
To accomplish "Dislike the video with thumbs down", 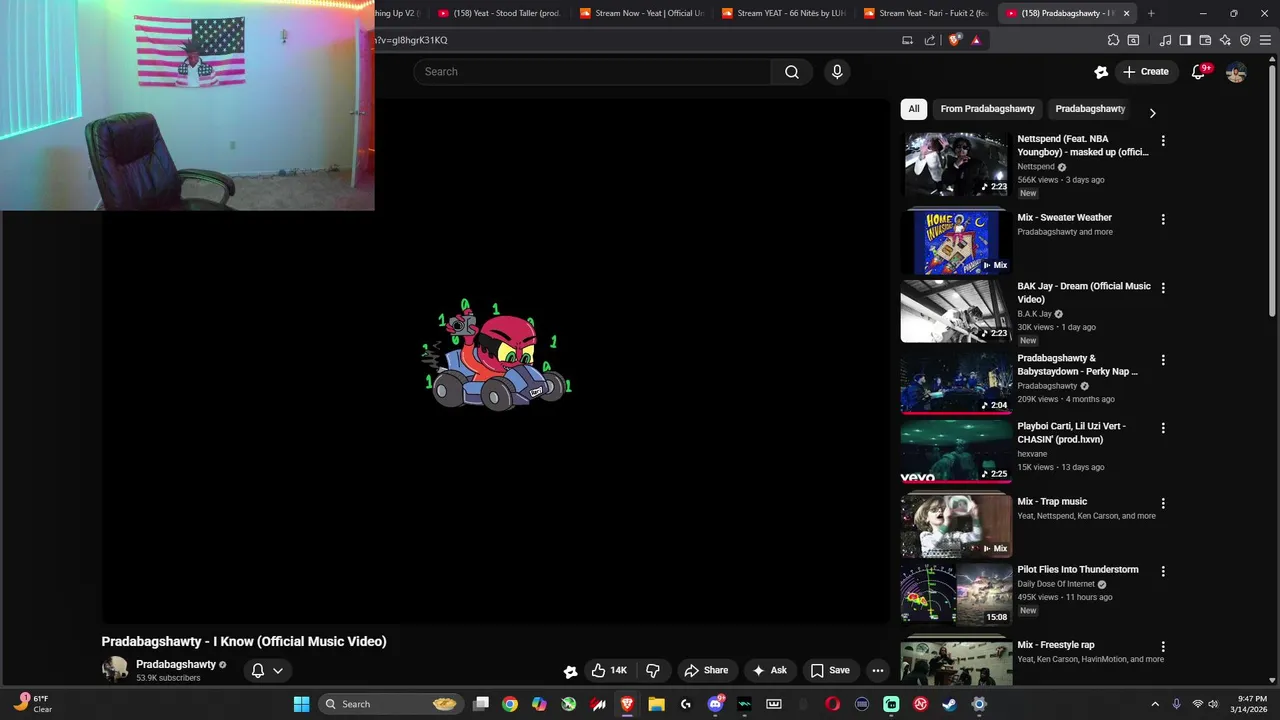I will coord(653,670).
